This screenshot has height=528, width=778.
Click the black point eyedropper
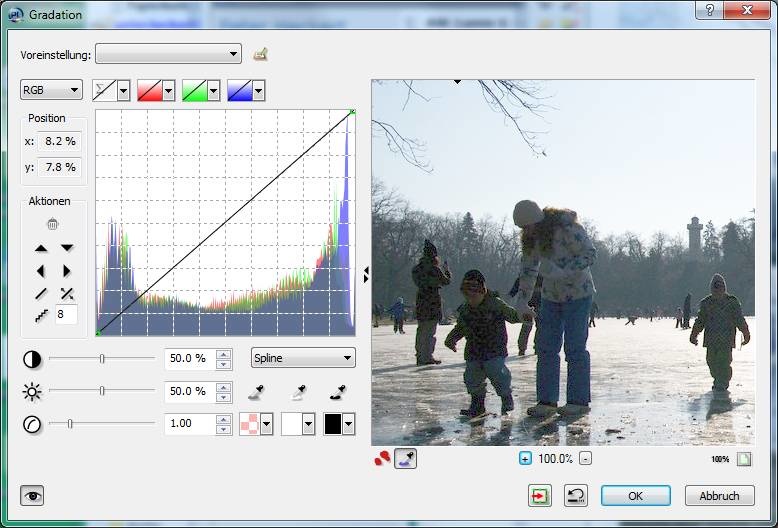click(337, 391)
